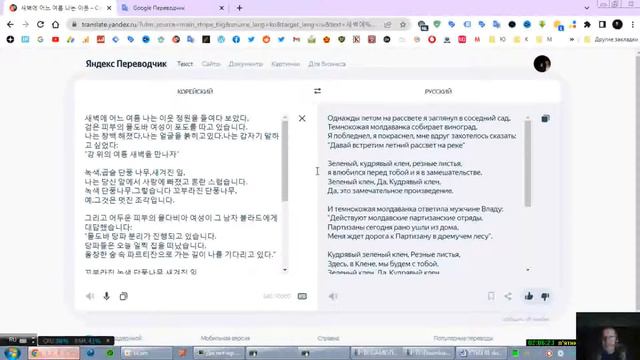Open the Windows Start menu

12,353
